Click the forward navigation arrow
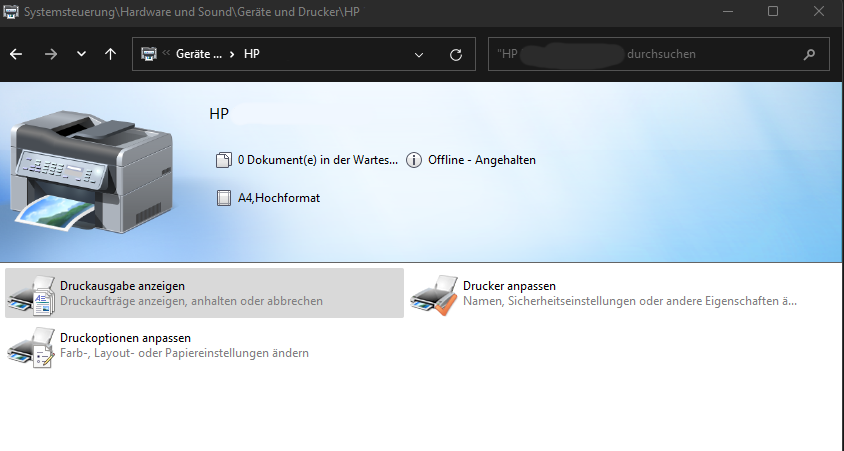844x451 pixels. (x=51, y=54)
